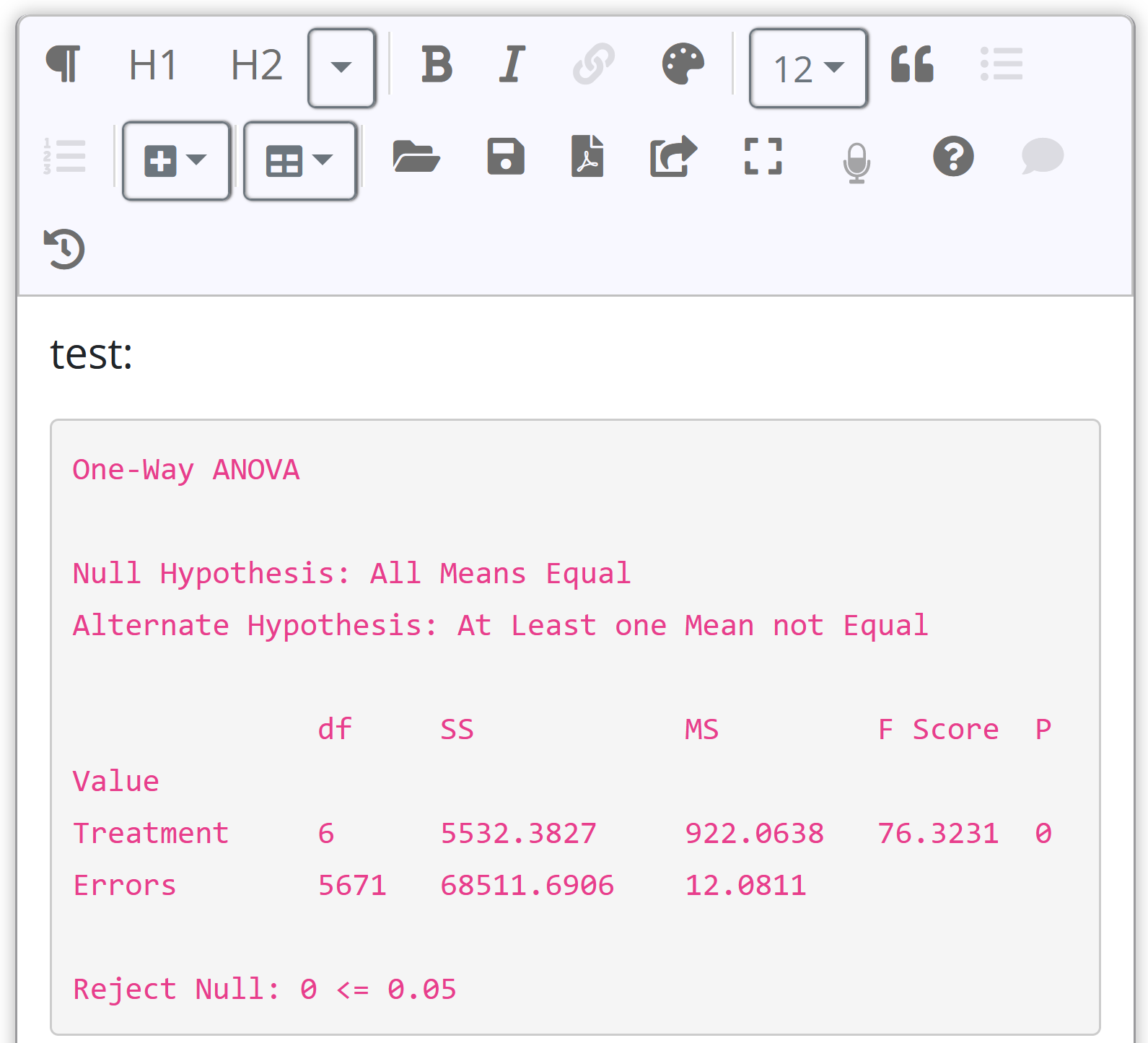Save the document with disk icon
Screen dimensions: 1148x1043
point(506,156)
